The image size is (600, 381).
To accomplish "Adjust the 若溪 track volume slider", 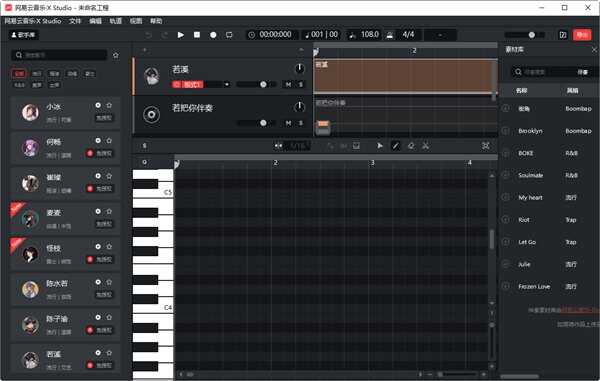I will [256, 85].
